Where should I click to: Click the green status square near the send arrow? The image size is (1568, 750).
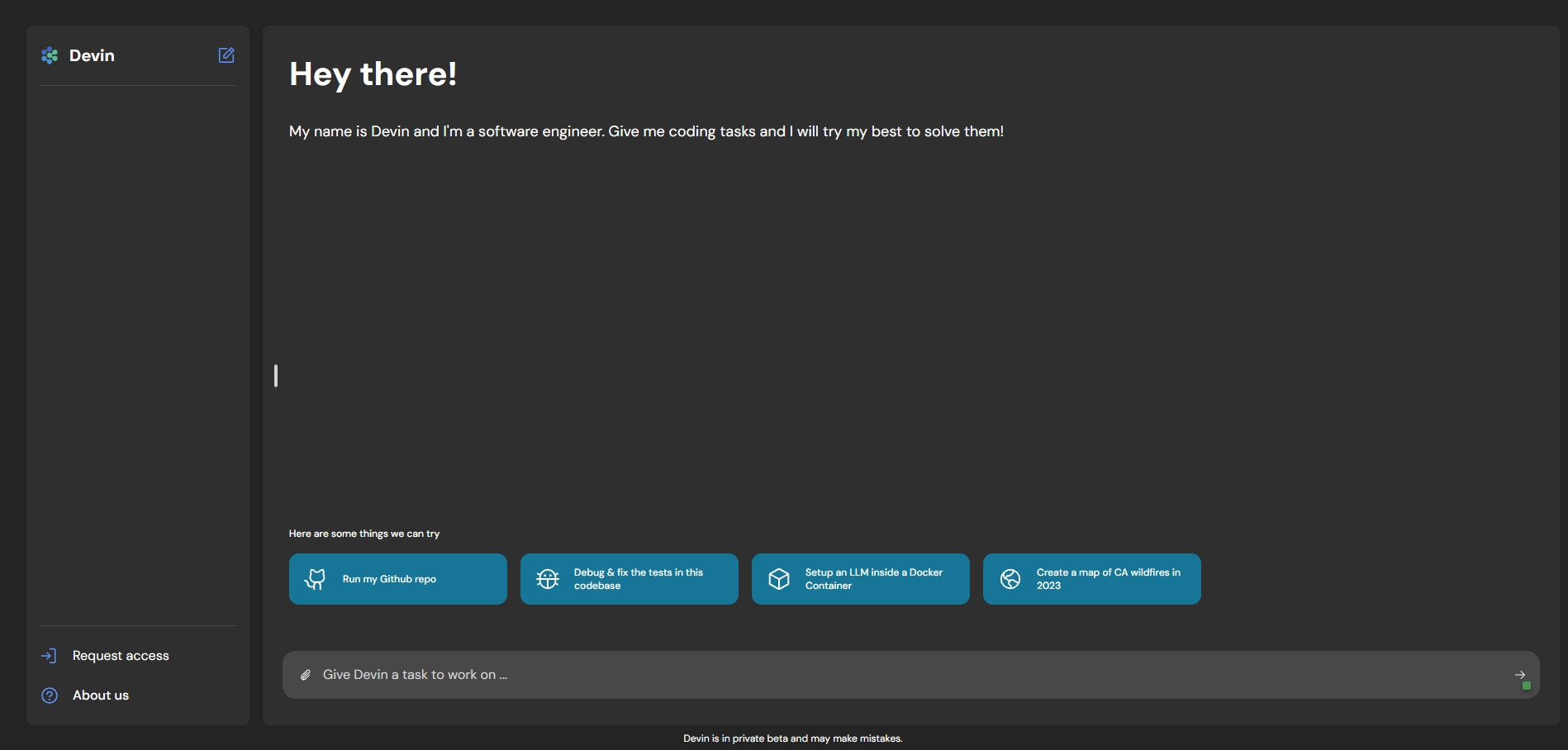tap(1527, 686)
